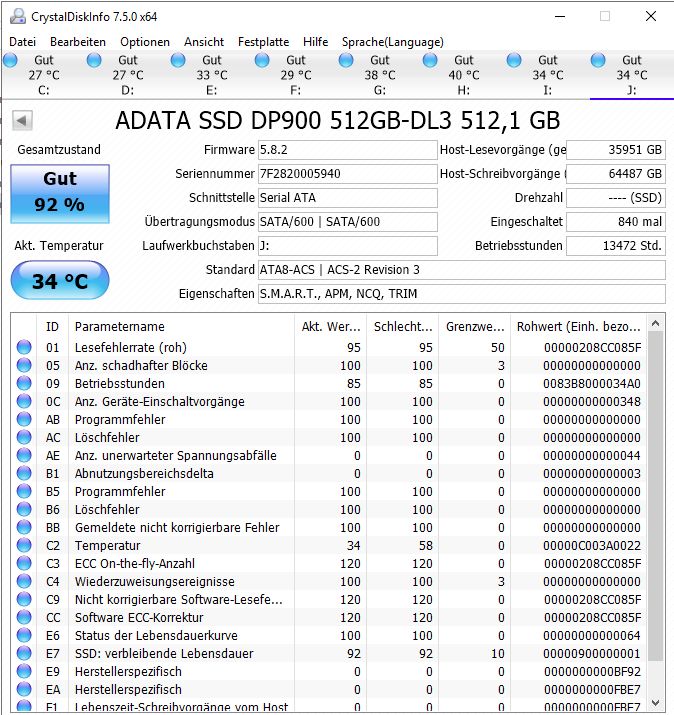Click status icon of E9 Herstellerspezifisch row
Screen dimensions: 674x715
24,671
